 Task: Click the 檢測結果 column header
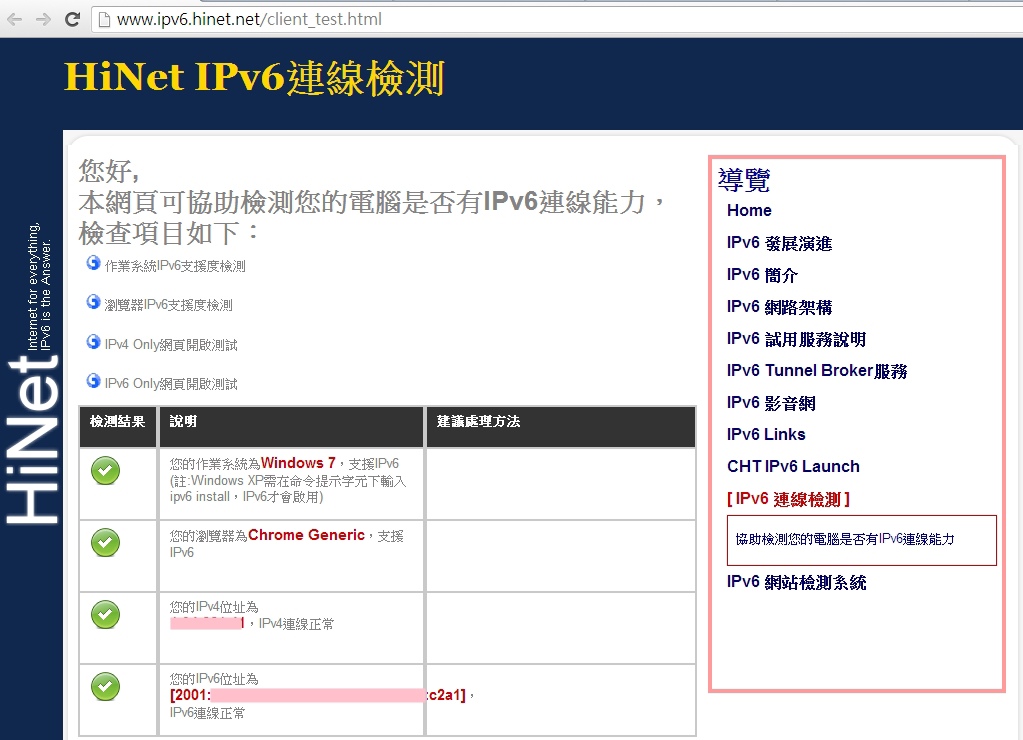[117, 422]
